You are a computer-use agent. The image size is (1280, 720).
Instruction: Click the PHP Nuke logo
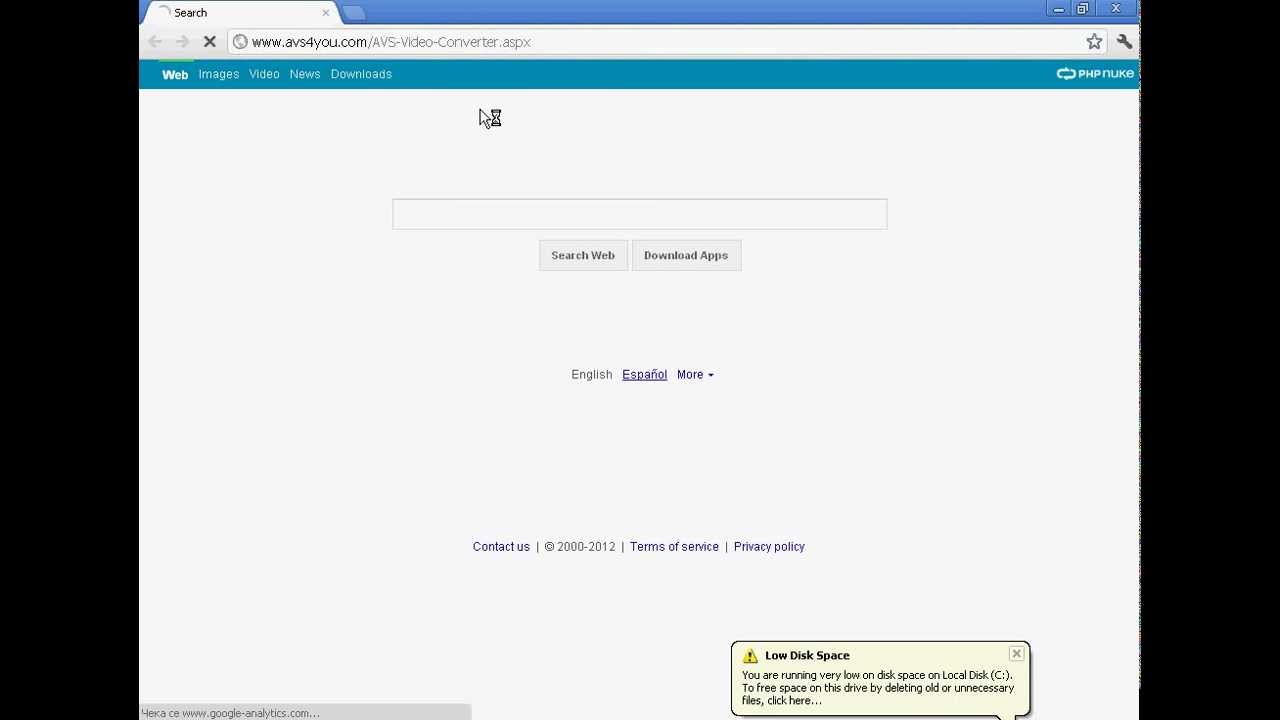tap(1095, 74)
